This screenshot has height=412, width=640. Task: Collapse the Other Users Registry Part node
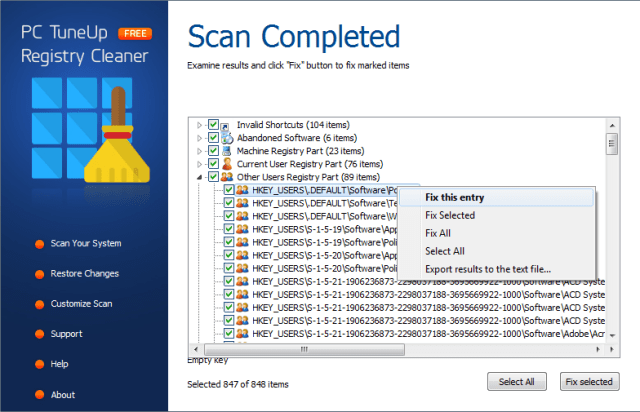pos(200,177)
